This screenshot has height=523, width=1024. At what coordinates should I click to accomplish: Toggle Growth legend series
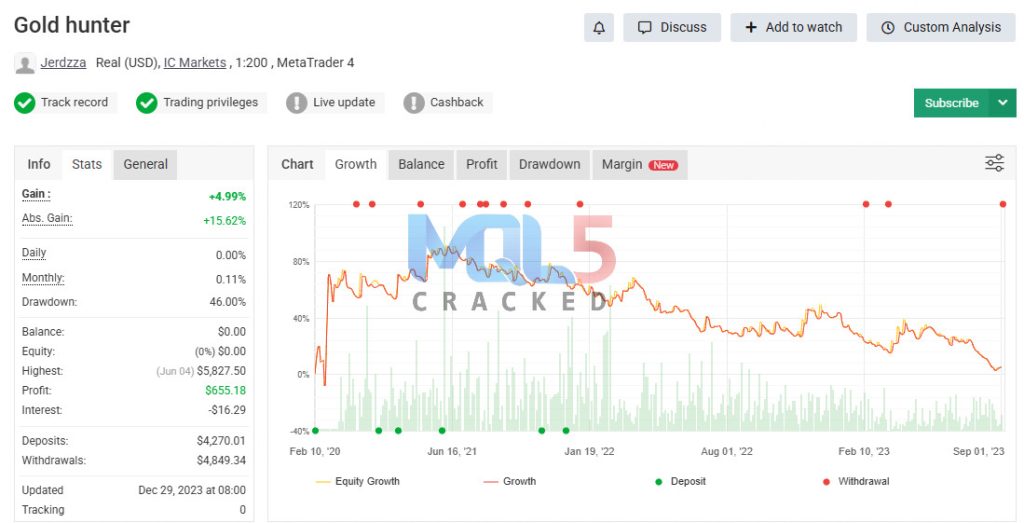click(x=509, y=482)
